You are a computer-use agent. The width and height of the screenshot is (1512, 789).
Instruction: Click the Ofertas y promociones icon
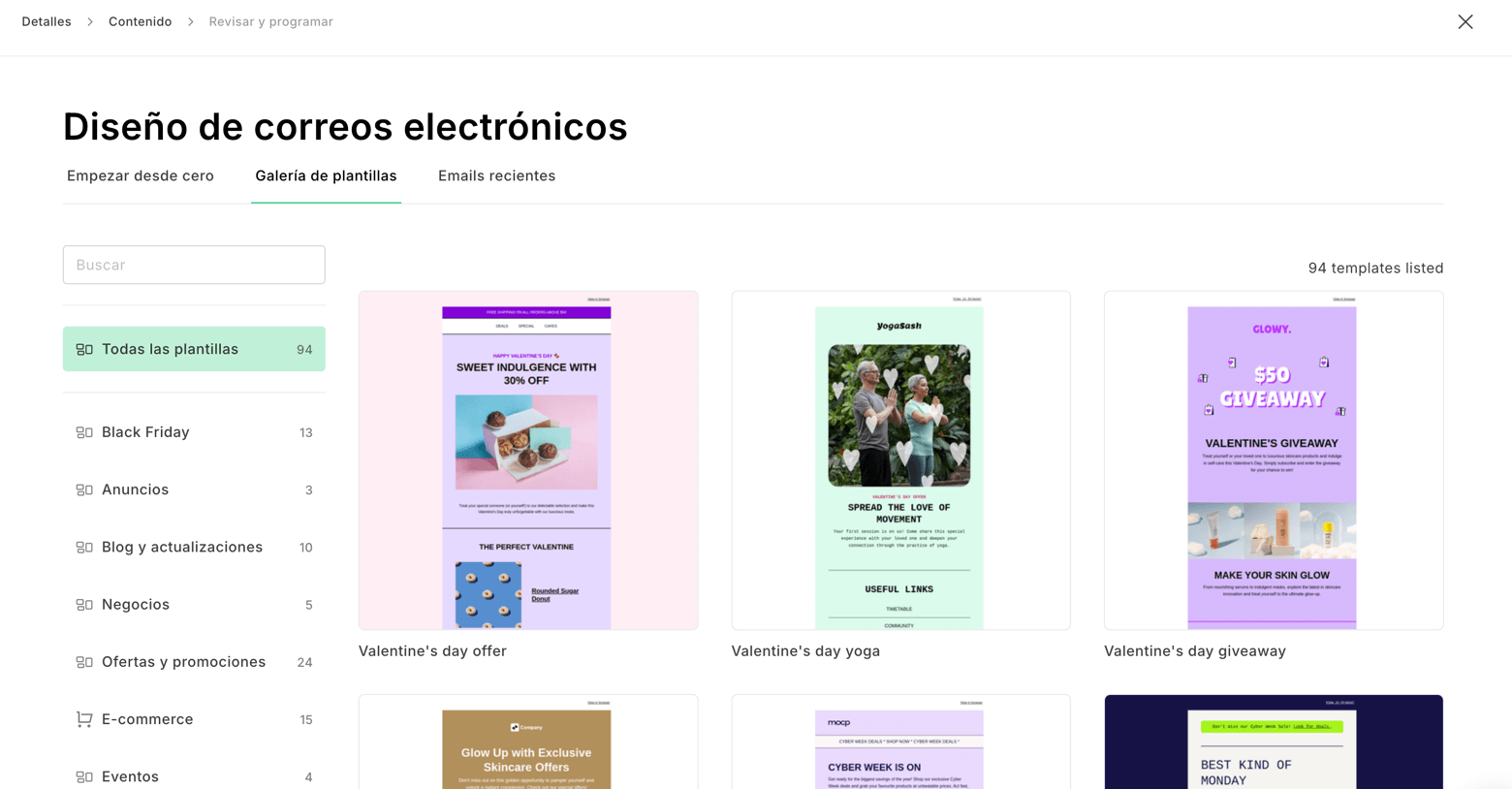point(84,662)
